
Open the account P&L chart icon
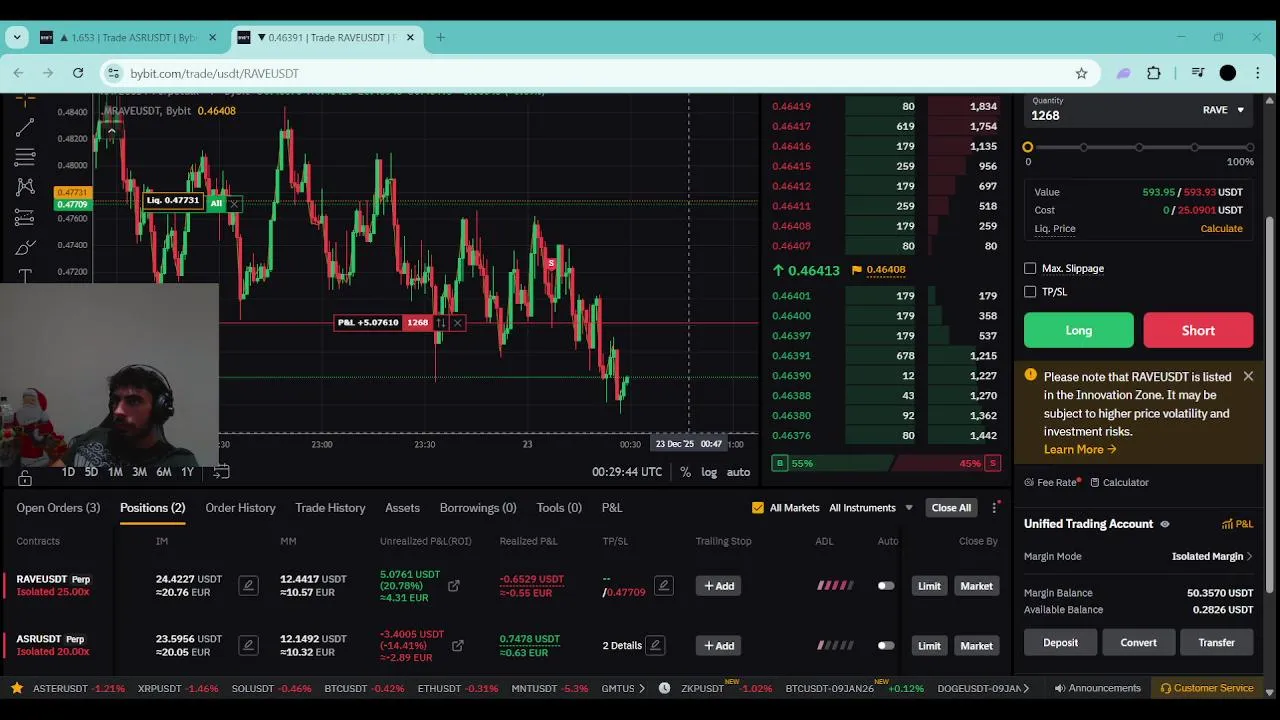click(1237, 524)
